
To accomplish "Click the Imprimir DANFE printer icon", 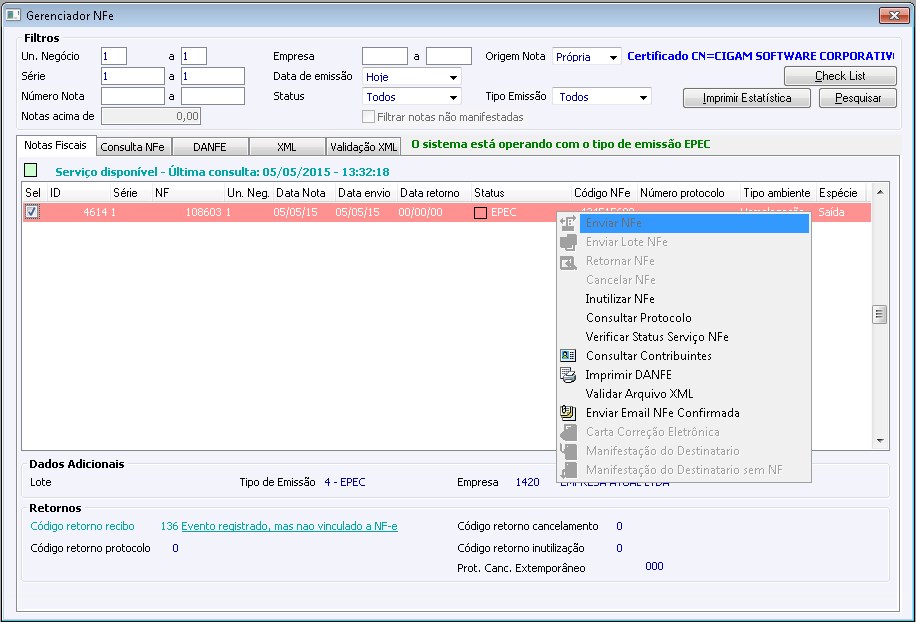I will [x=568, y=374].
